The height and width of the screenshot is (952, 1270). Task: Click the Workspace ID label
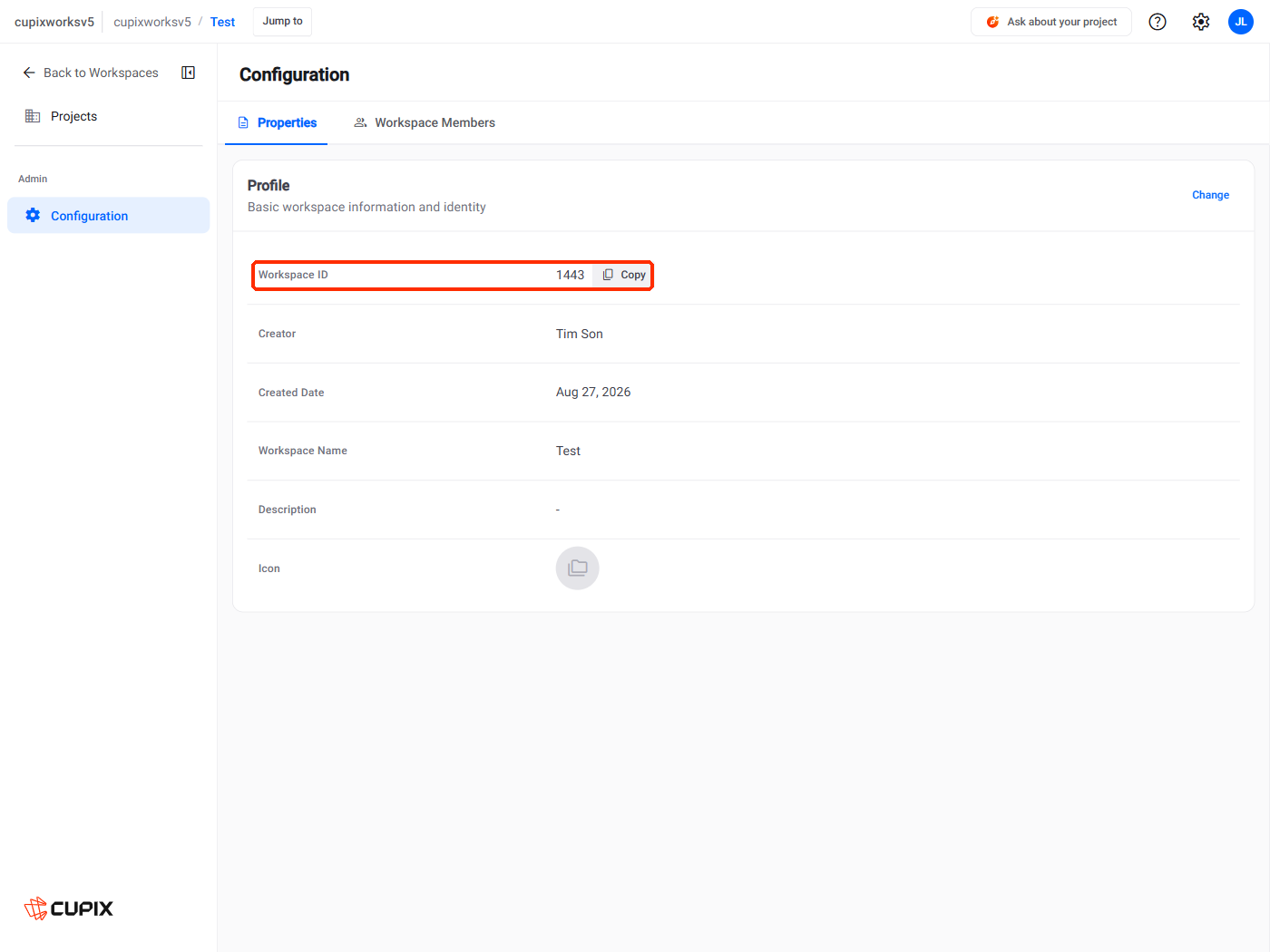click(x=293, y=275)
